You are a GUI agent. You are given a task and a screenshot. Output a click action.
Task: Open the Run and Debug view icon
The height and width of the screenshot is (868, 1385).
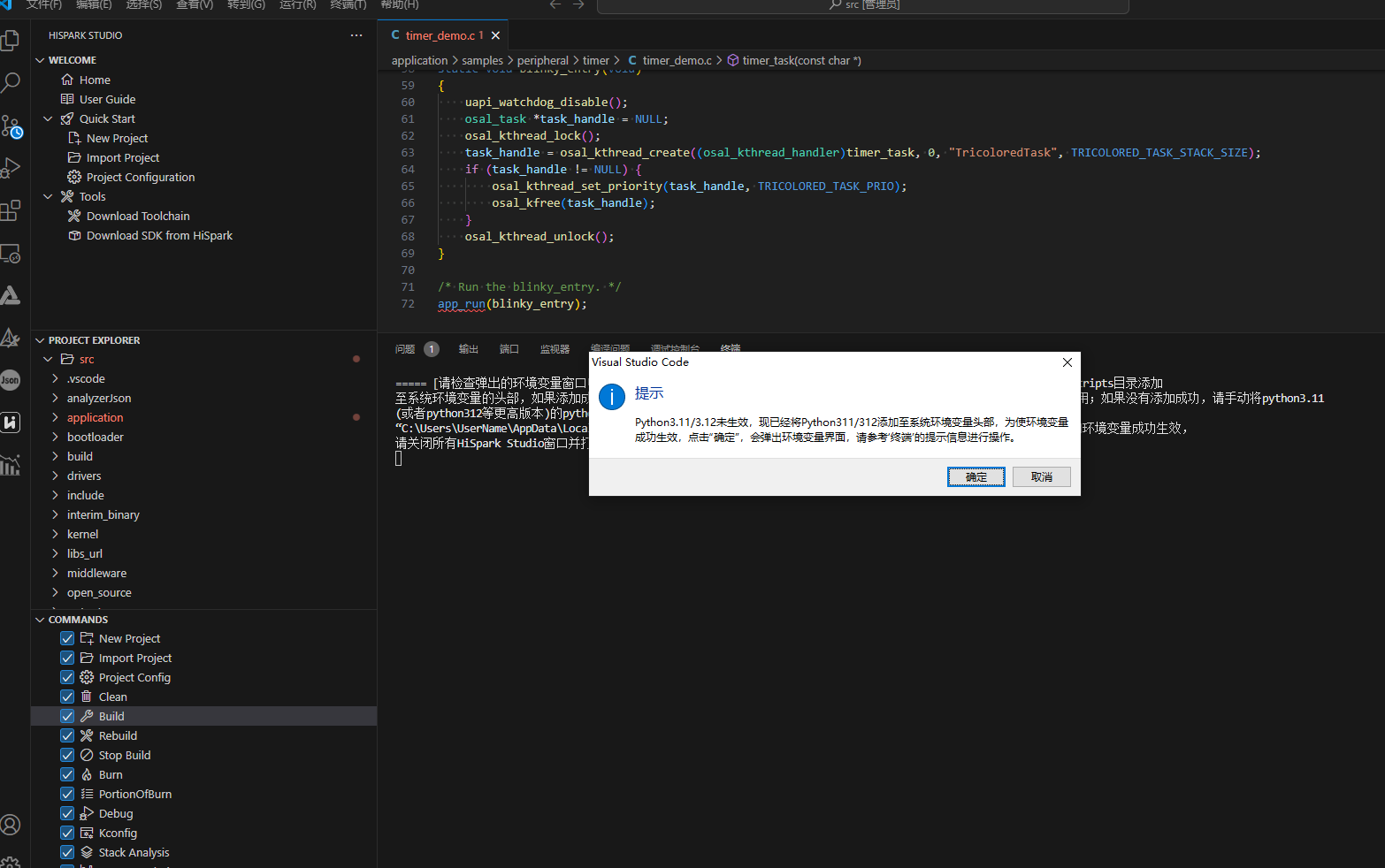pos(11,168)
